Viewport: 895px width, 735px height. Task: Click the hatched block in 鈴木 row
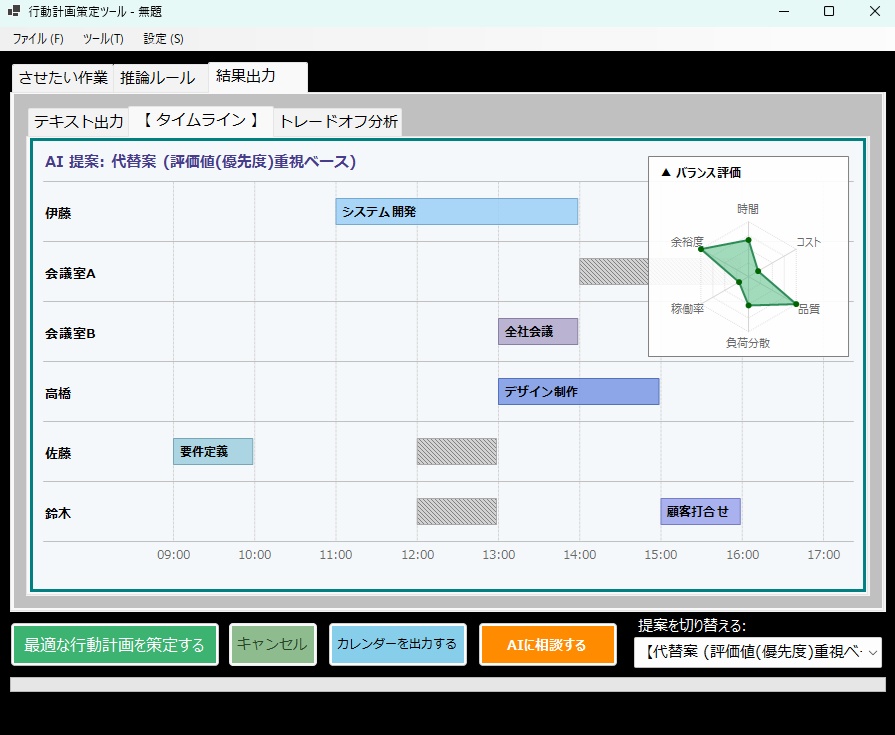457,511
